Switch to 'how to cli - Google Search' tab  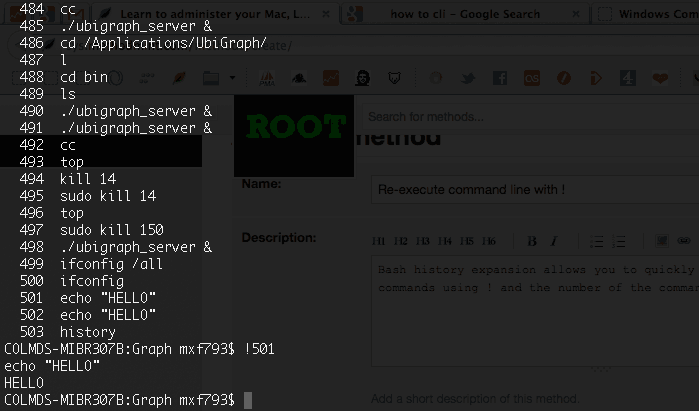(465, 14)
